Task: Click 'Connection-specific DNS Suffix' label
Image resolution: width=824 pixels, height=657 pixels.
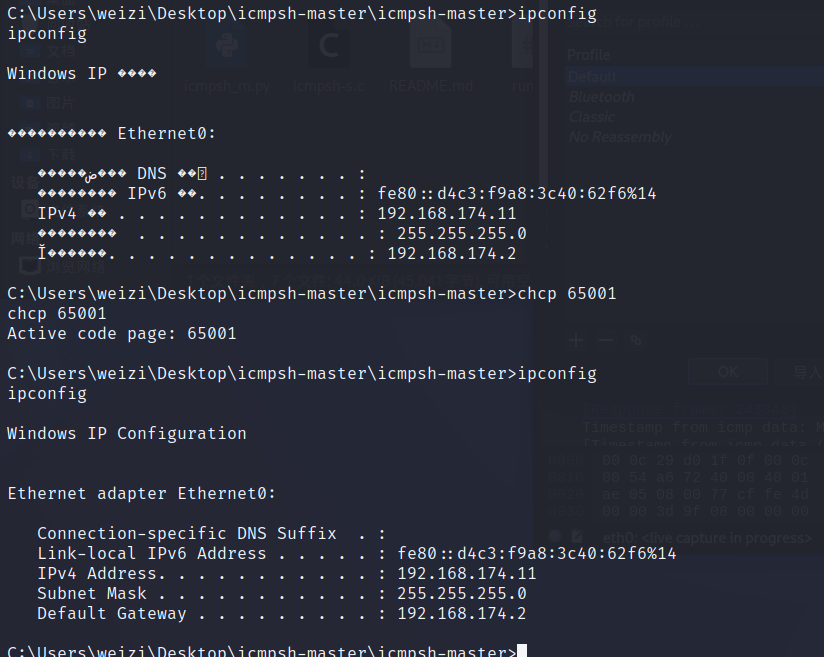Action: pyautogui.click(x=187, y=533)
